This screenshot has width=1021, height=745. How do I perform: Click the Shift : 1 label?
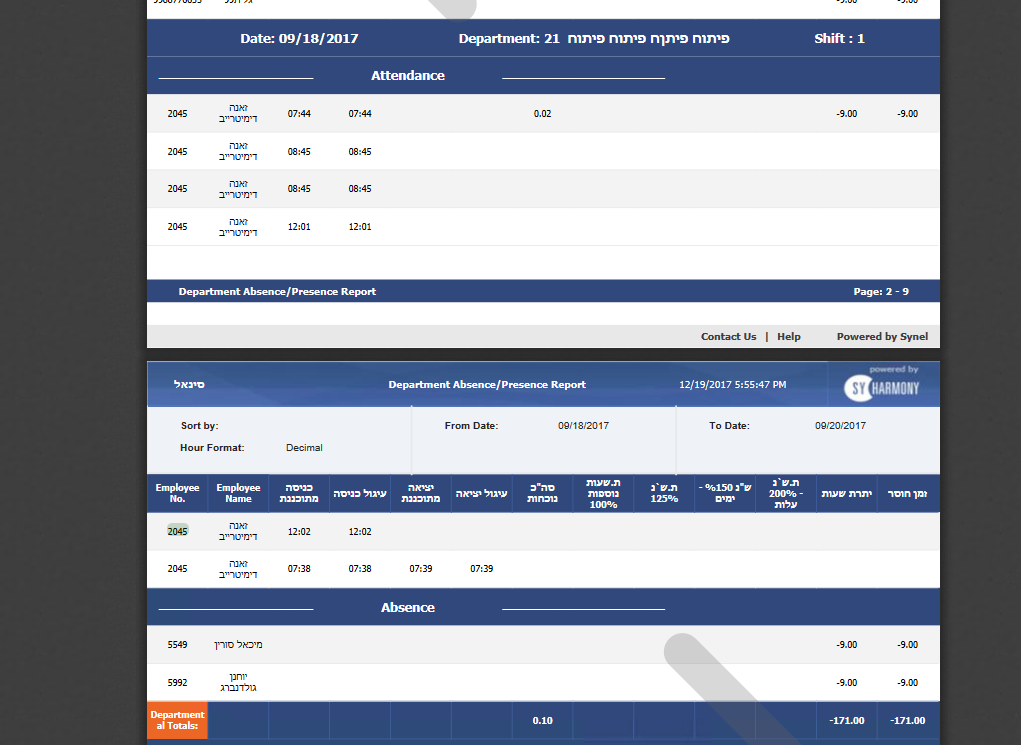coord(839,38)
